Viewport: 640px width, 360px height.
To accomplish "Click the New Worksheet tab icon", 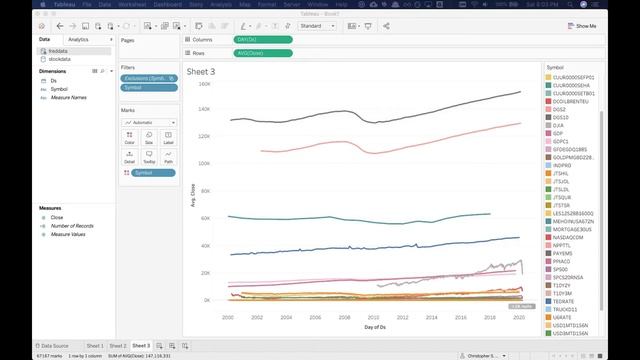I will coord(159,346).
